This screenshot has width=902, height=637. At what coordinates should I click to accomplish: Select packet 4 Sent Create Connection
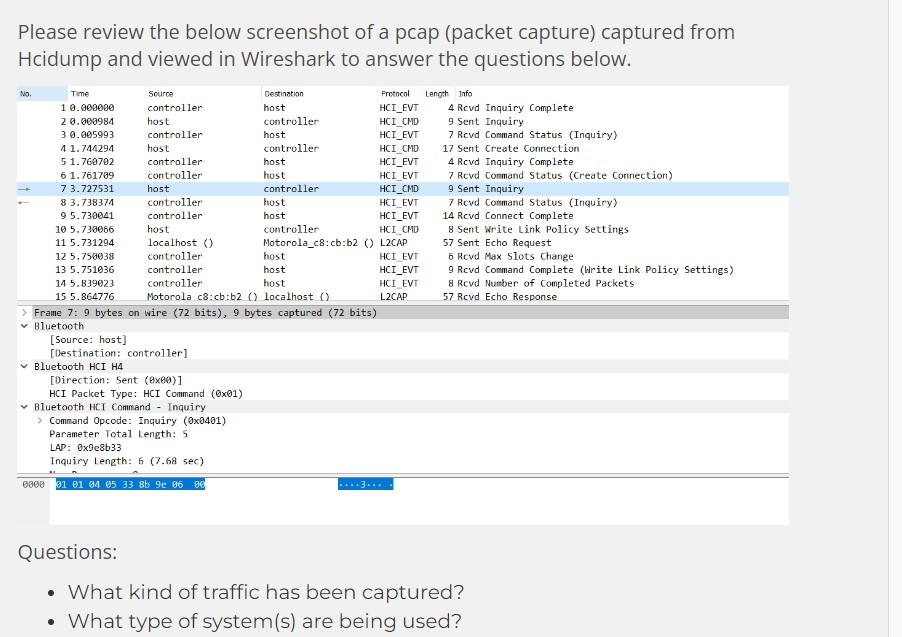click(x=403, y=148)
